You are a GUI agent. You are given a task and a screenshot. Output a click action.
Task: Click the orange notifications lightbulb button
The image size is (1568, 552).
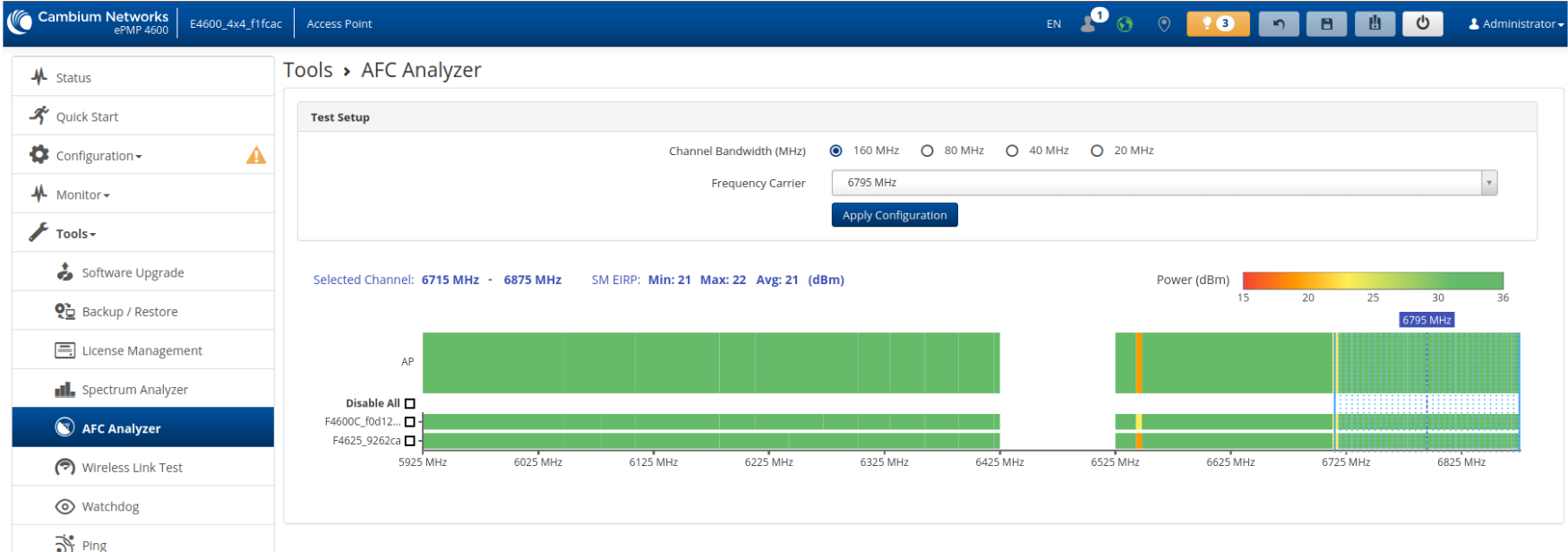coord(1217,23)
